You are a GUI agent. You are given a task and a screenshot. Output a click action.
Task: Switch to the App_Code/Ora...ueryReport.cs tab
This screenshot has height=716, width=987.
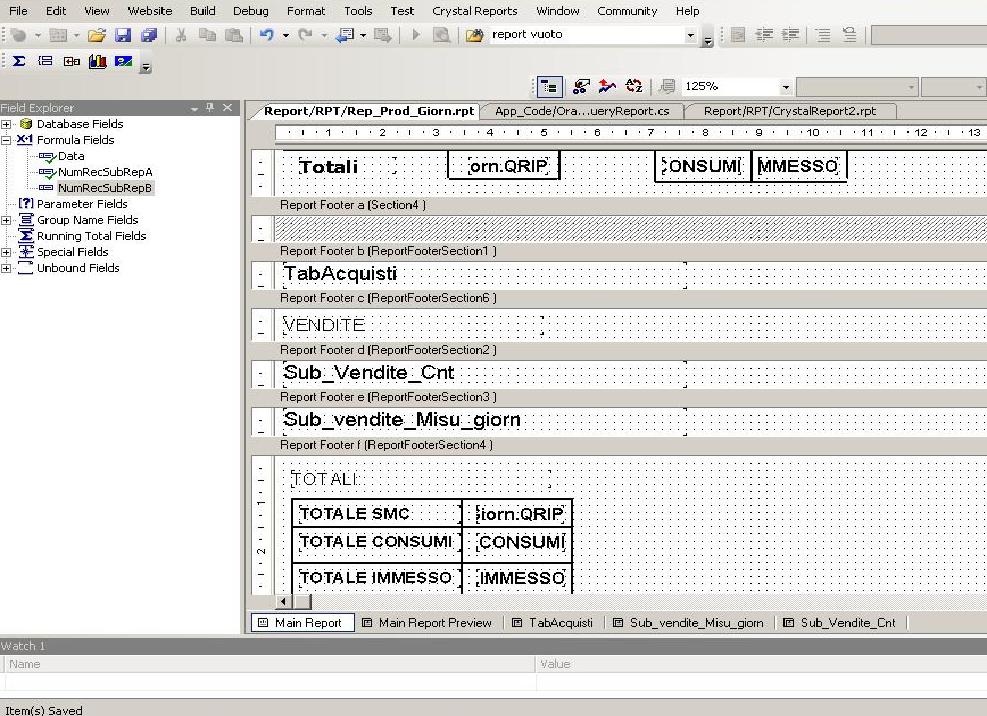(x=582, y=111)
